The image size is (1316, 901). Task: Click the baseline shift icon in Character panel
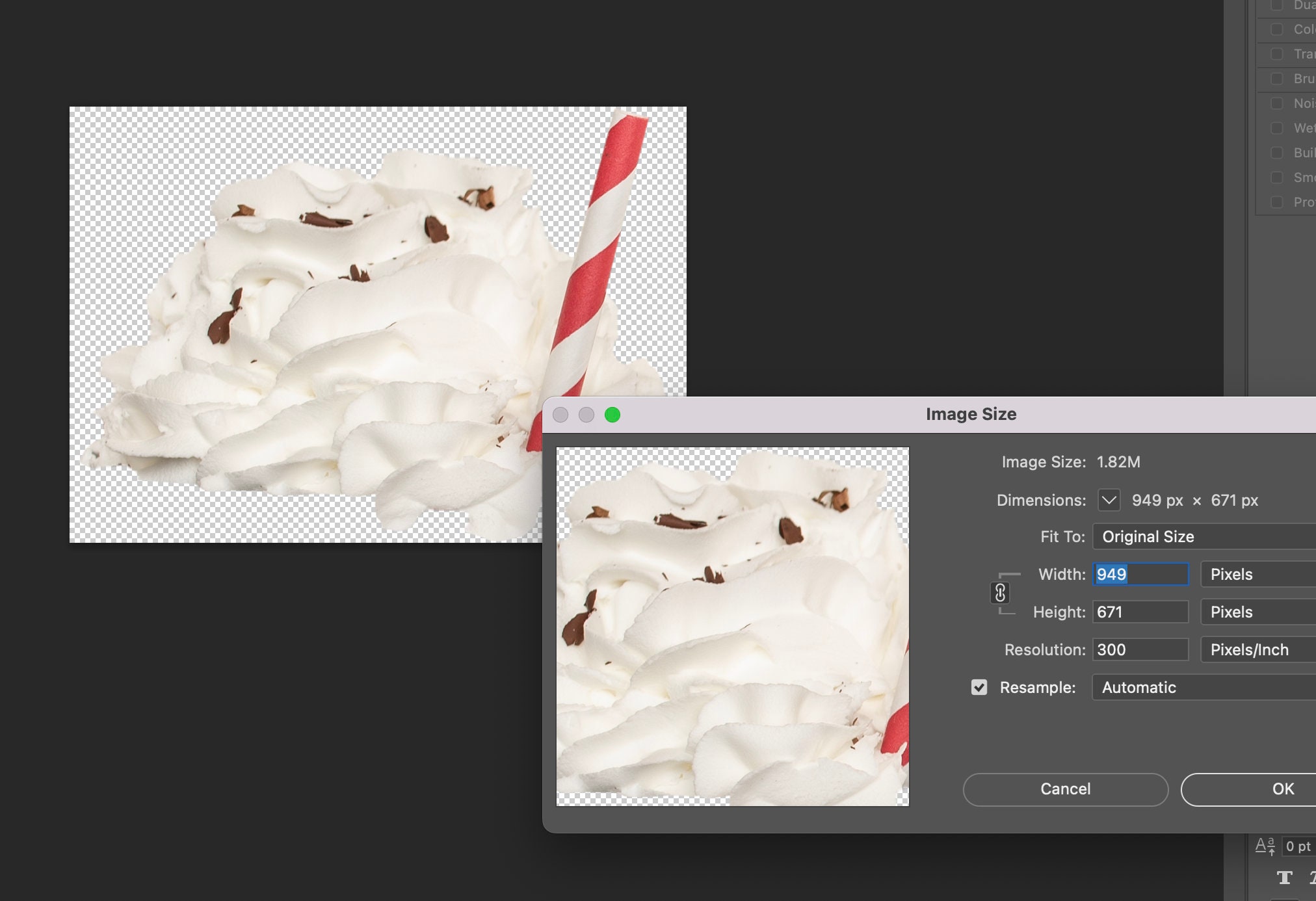point(1265,846)
